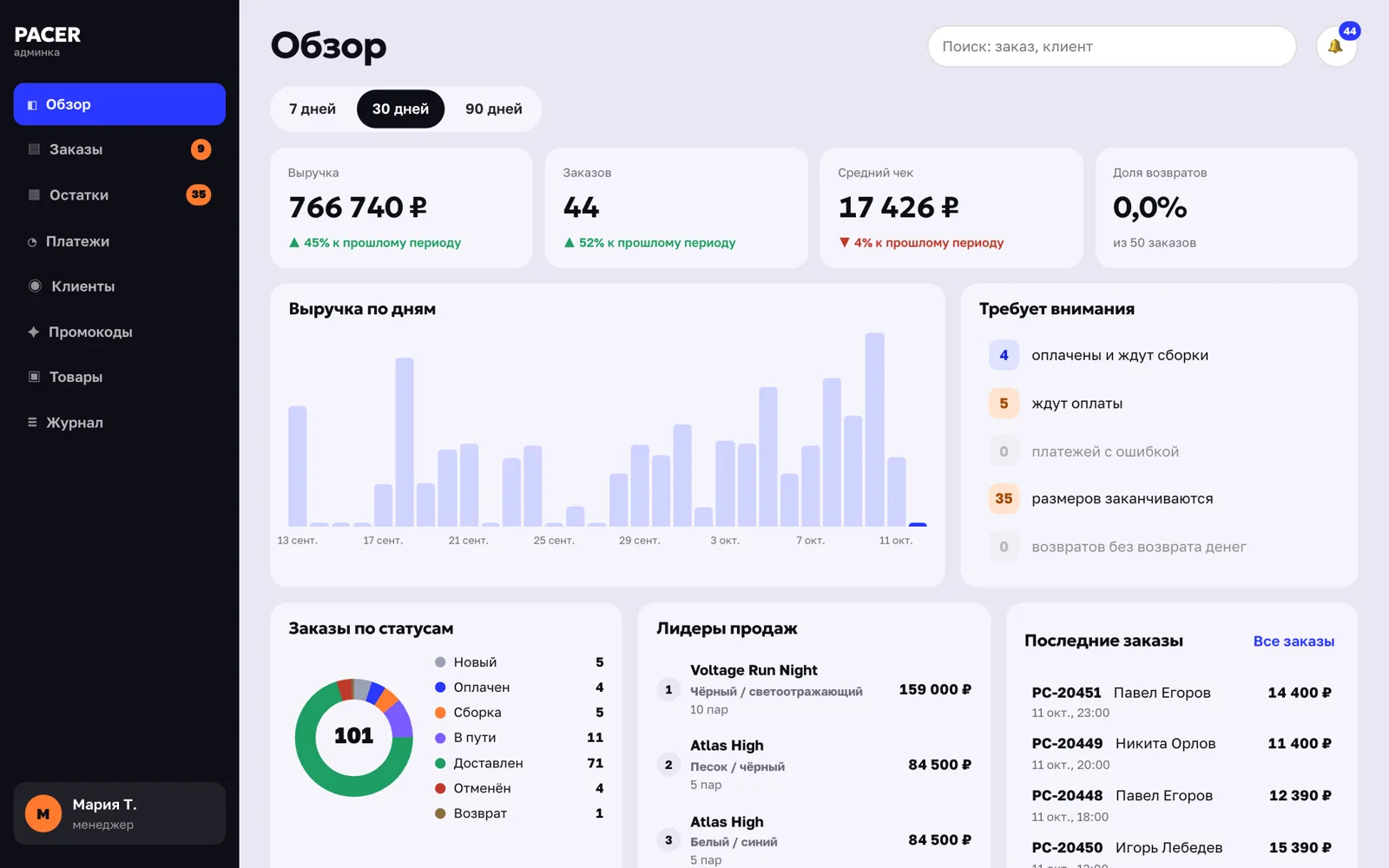
Task: Click the orange 9 badge on Заказы
Action: [x=201, y=149]
